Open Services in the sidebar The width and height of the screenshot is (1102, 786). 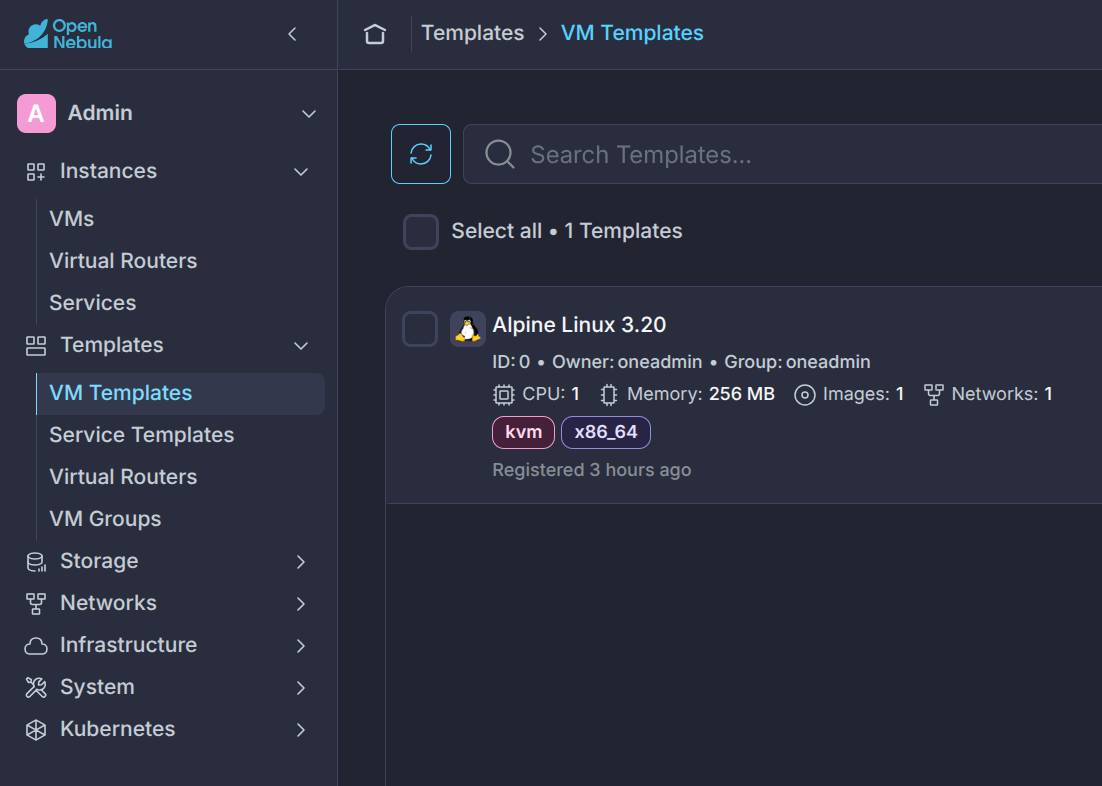[93, 303]
